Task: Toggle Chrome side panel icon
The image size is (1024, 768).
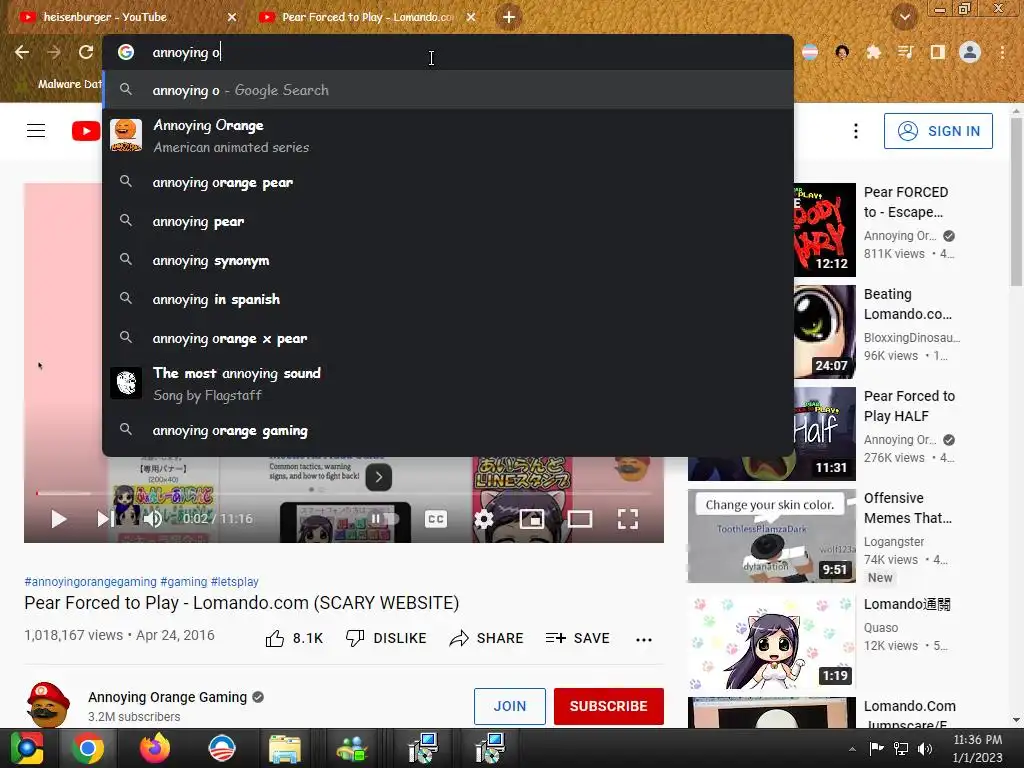Action: click(937, 52)
